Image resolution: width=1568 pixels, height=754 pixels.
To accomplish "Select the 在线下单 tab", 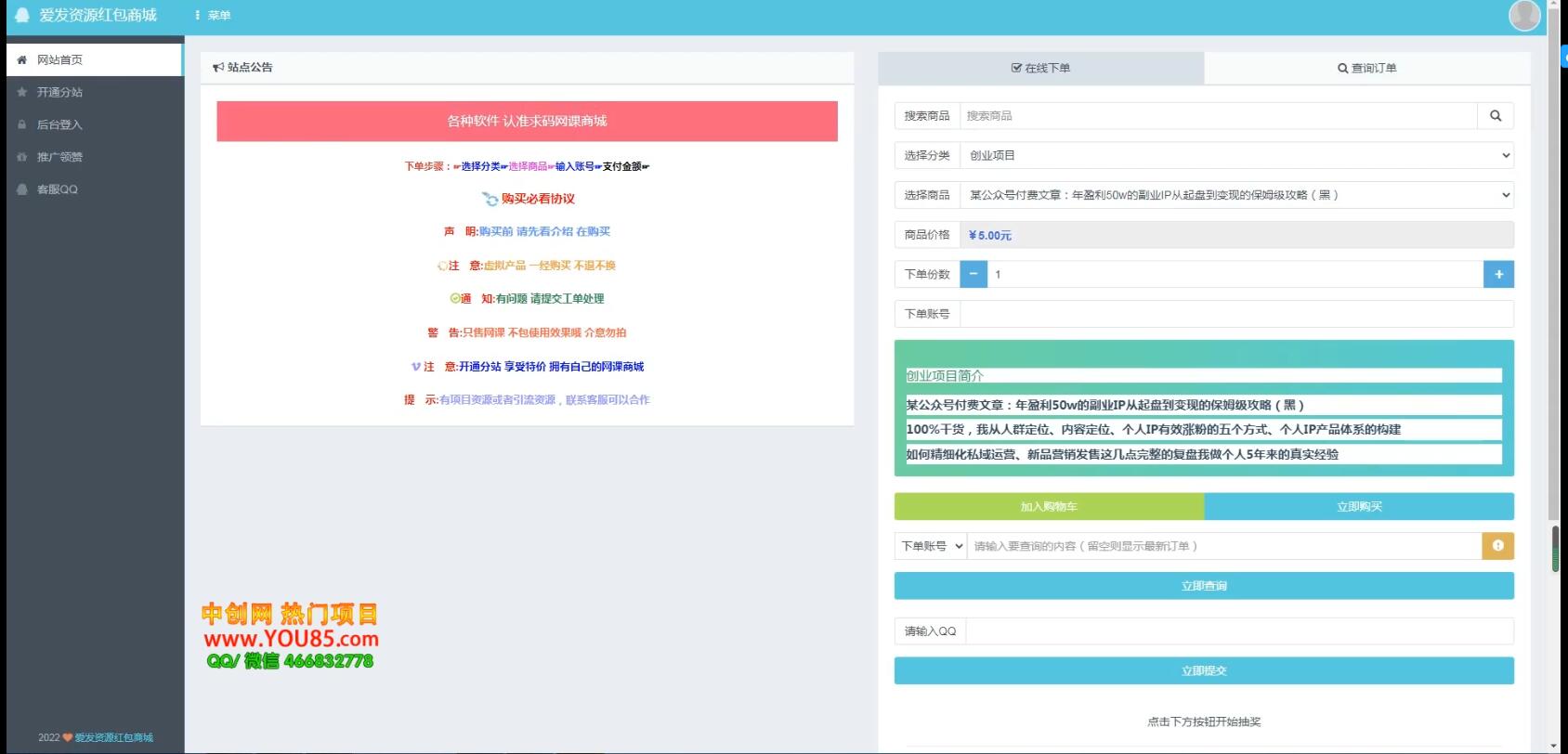I will 1040,68.
